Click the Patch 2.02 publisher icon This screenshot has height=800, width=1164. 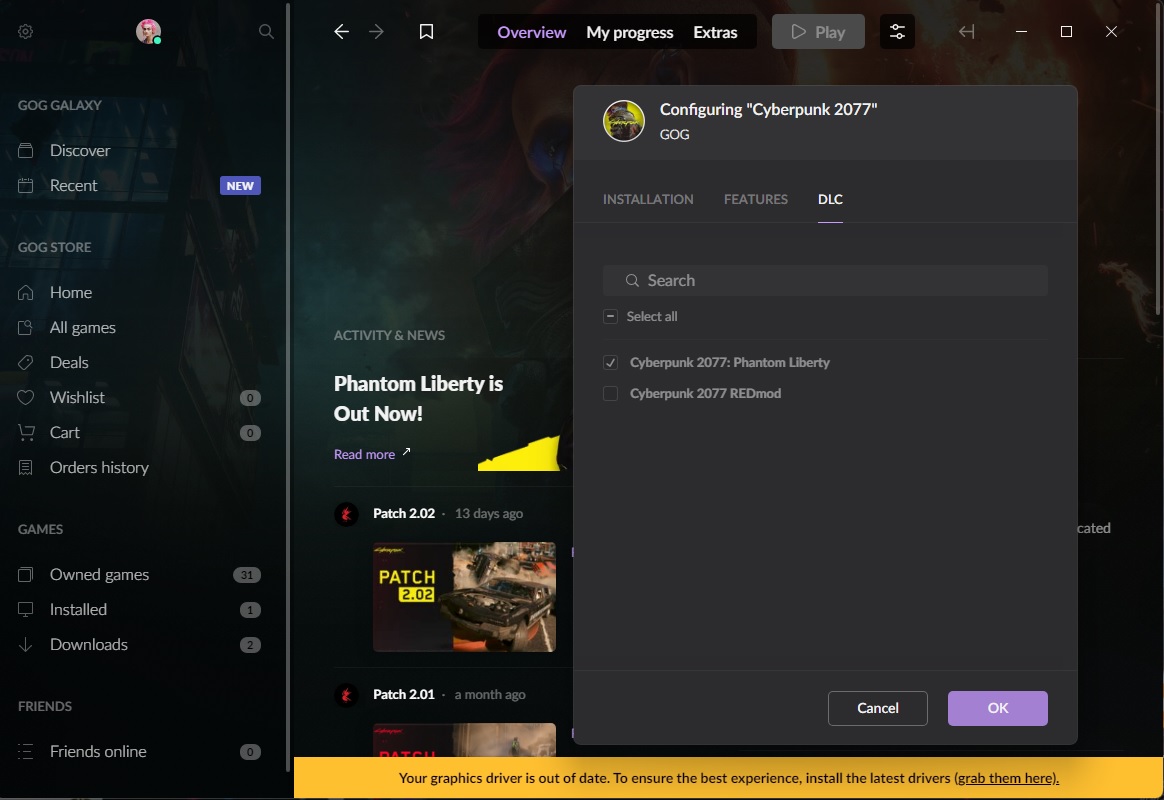tap(346, 514)
